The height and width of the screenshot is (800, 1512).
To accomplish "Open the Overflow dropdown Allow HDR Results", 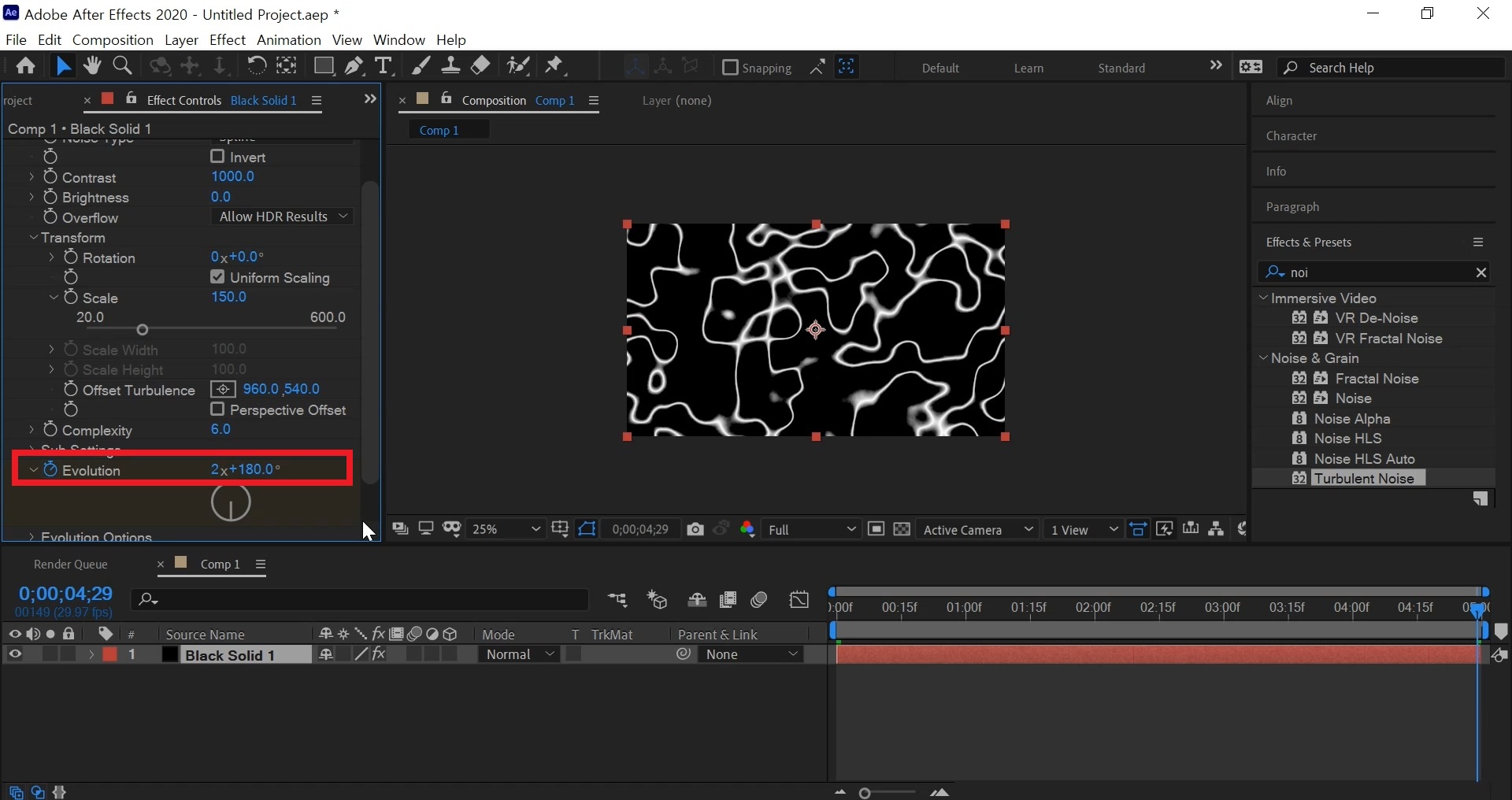I will [x=283, y=217].
